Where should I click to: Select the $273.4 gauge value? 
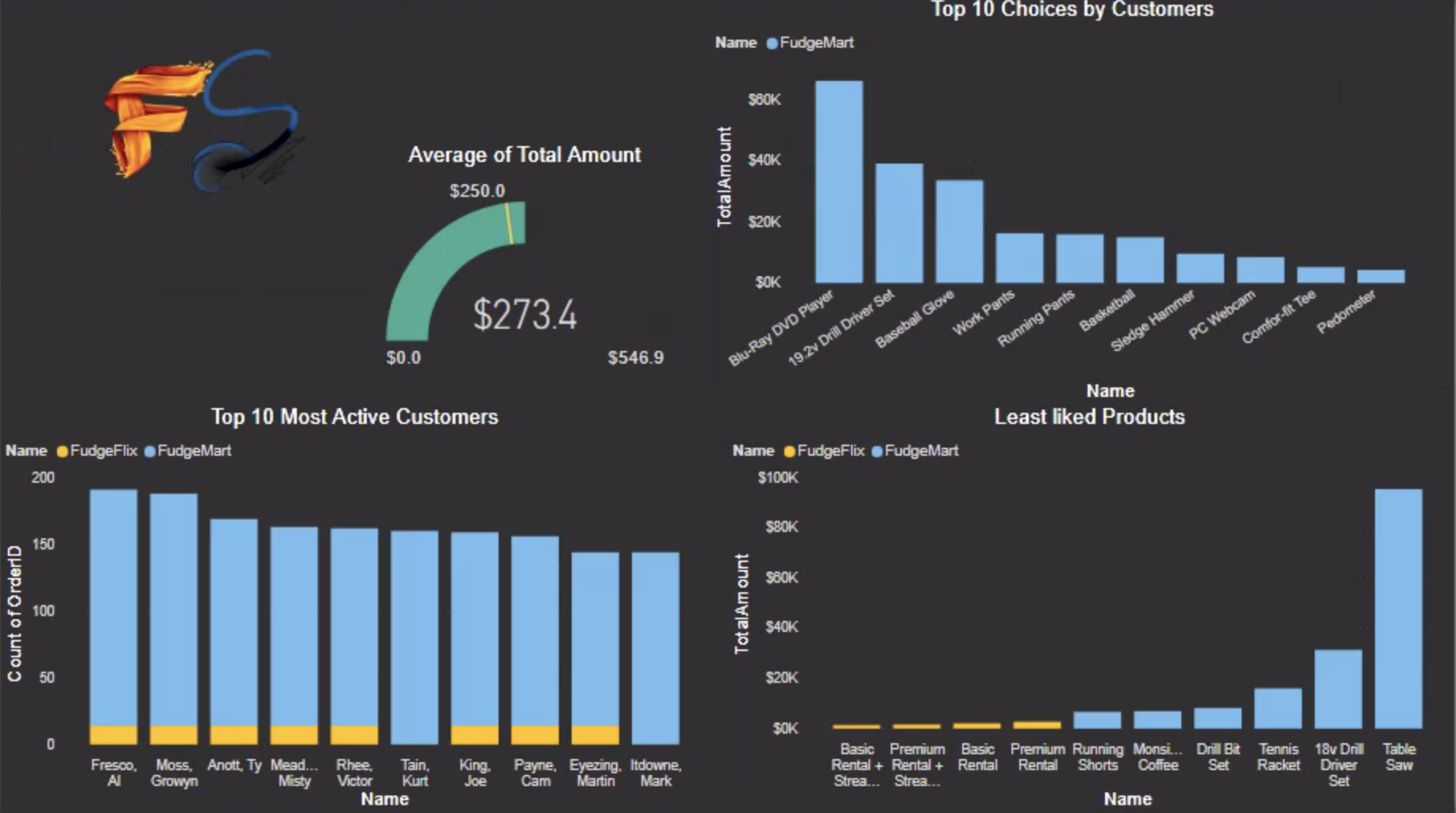pyautogui.click(x=525, y=314)
